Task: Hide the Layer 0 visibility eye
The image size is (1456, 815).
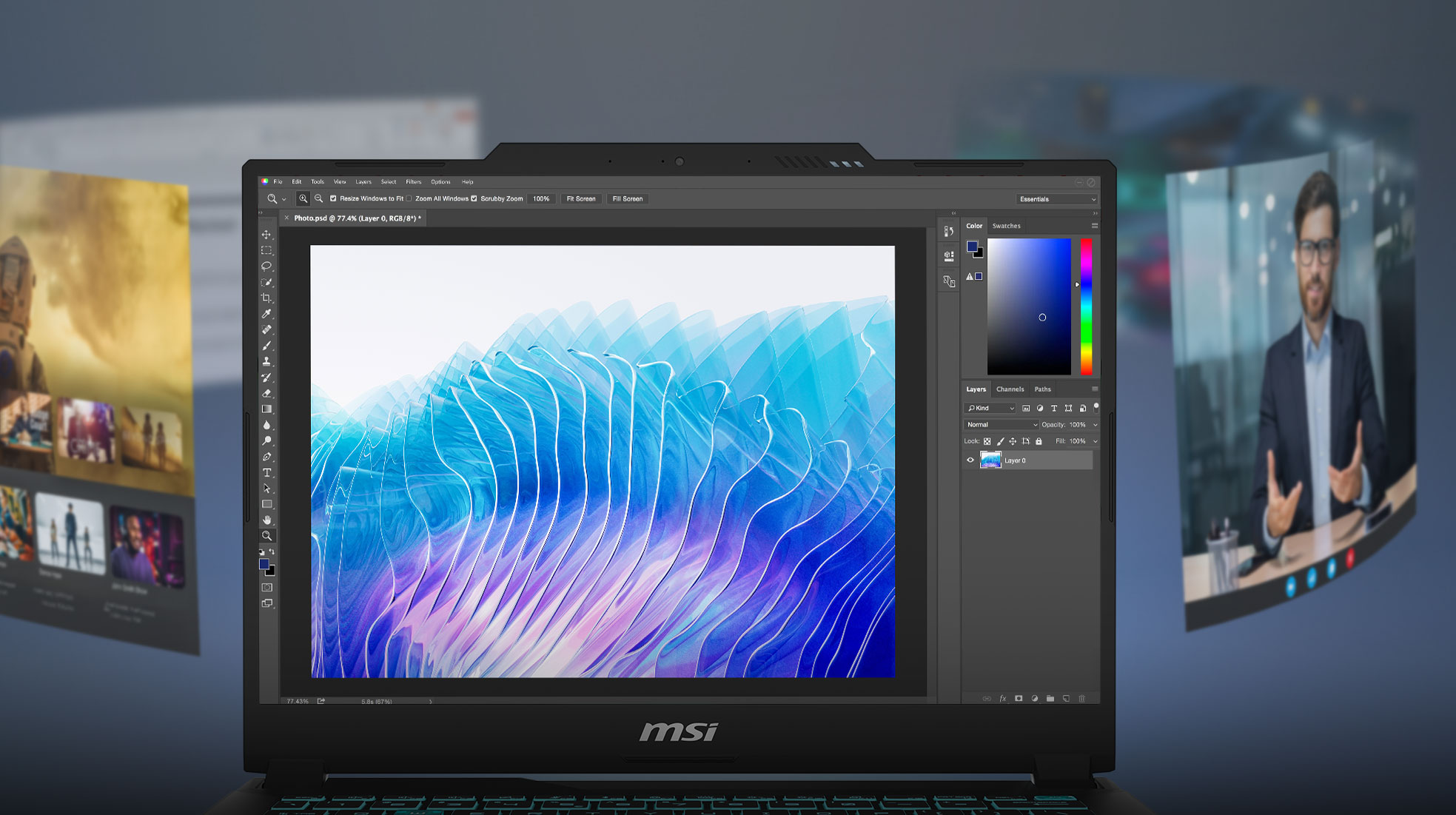Action: click(970, 460)
